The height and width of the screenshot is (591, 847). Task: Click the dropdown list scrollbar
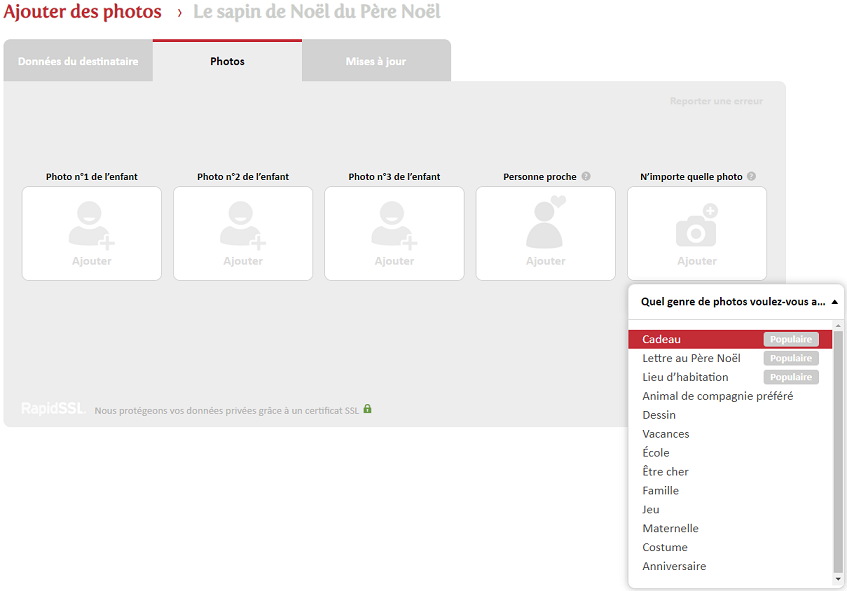[x=838, y=451]
